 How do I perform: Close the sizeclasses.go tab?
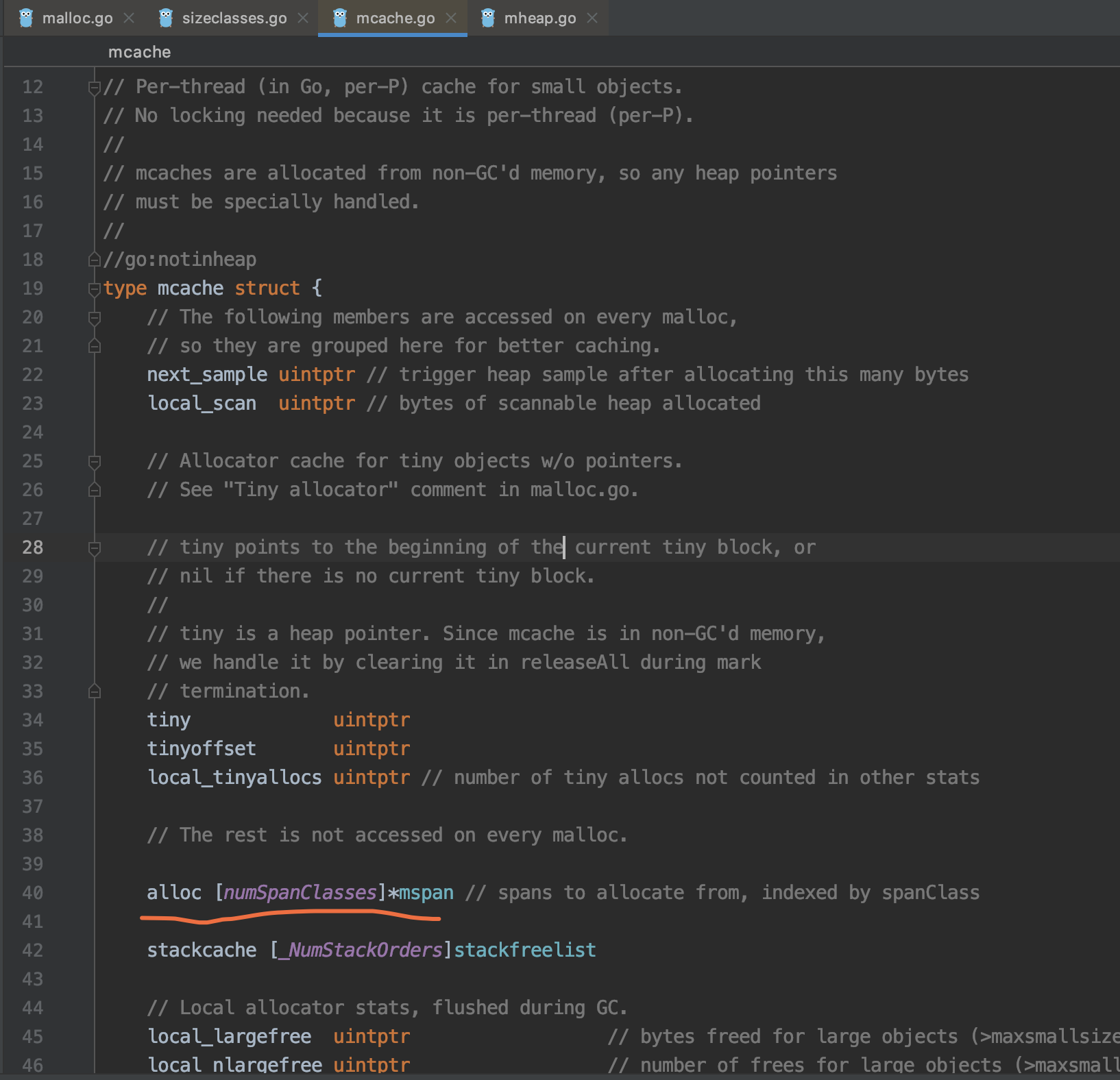303,19
